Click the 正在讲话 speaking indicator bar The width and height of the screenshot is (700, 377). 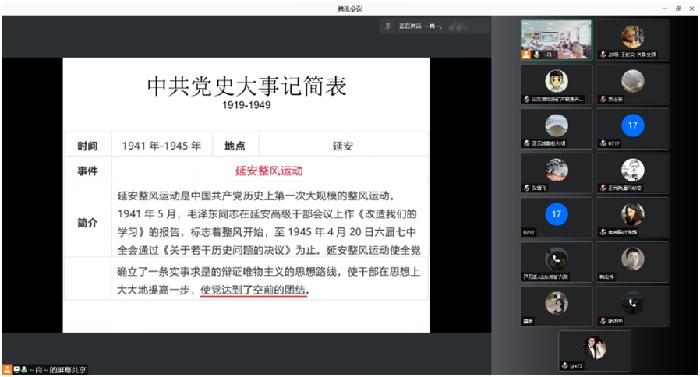coord(435,26)
